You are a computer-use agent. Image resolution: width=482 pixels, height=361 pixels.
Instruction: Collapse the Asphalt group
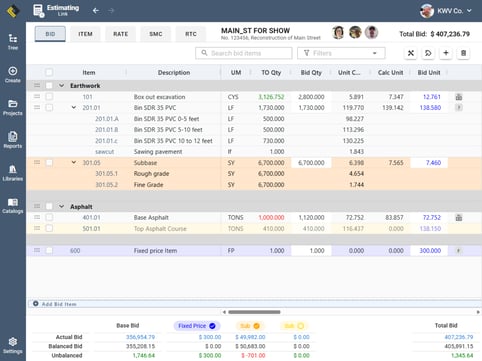coord(61,206)
